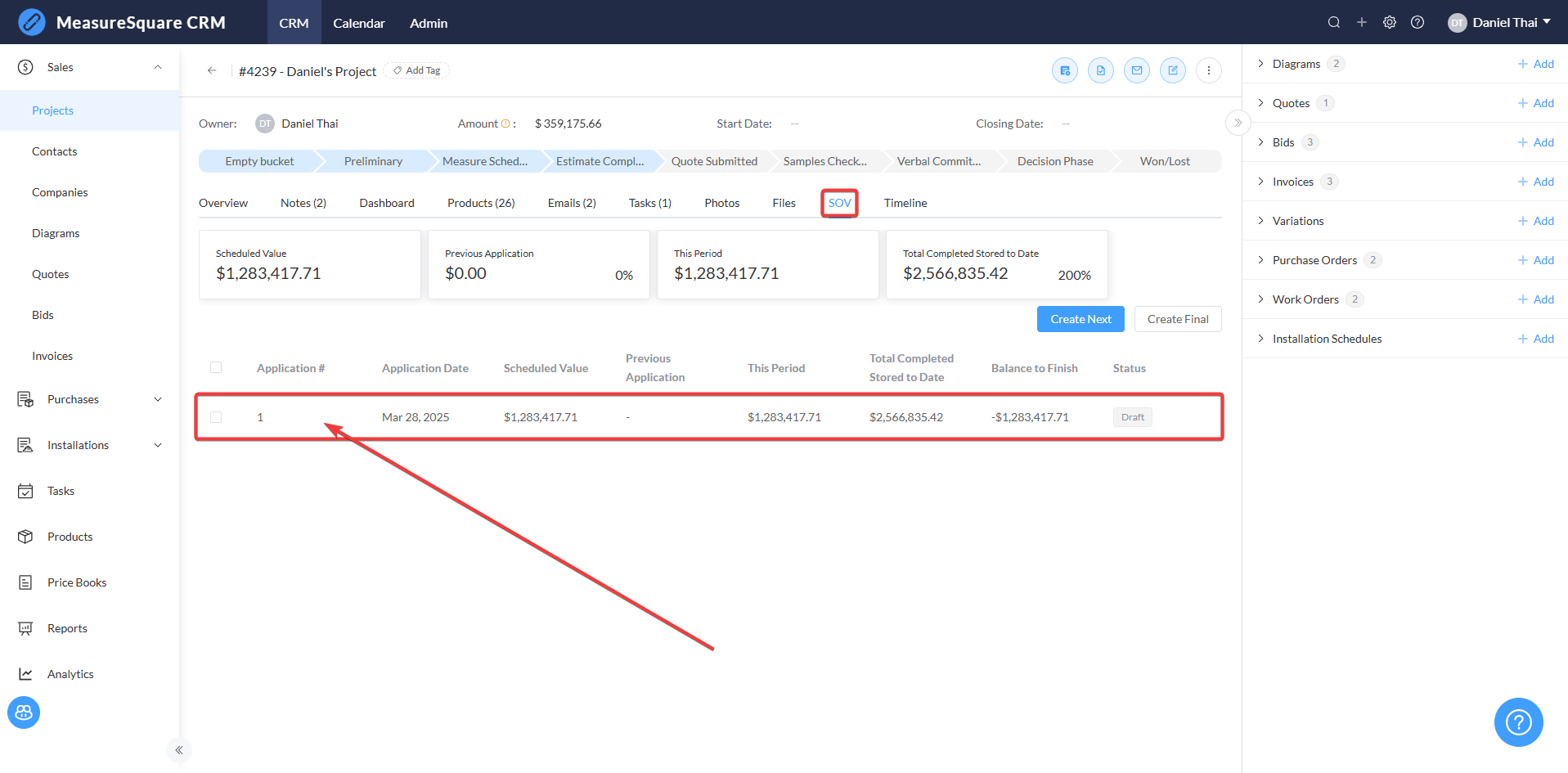
Task: Set pipeline stage to Won/Lost
Action: click(x=1165, y=161)
